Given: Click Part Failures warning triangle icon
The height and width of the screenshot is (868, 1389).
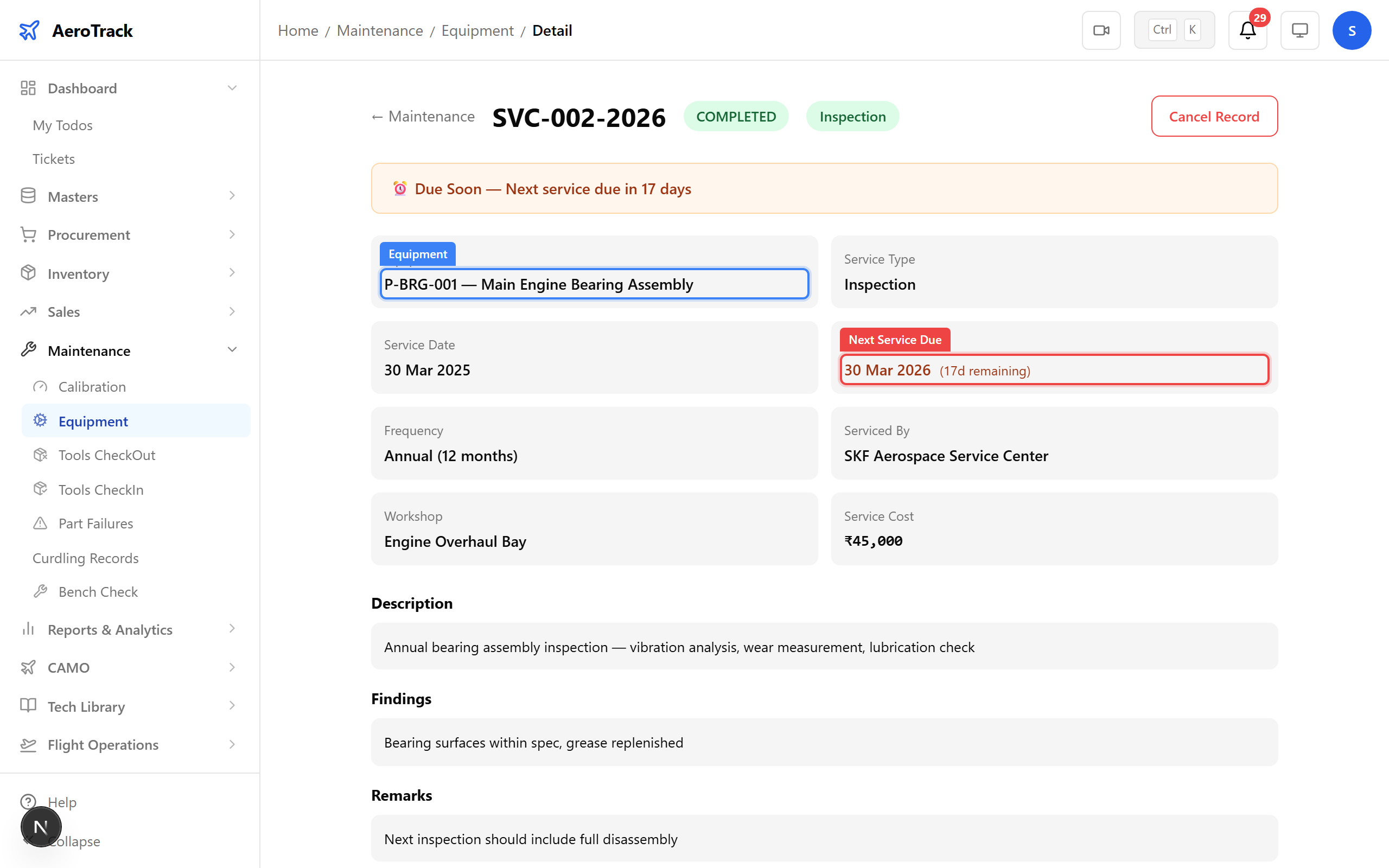Looking at the screenshot, I should tap(40, 523).
